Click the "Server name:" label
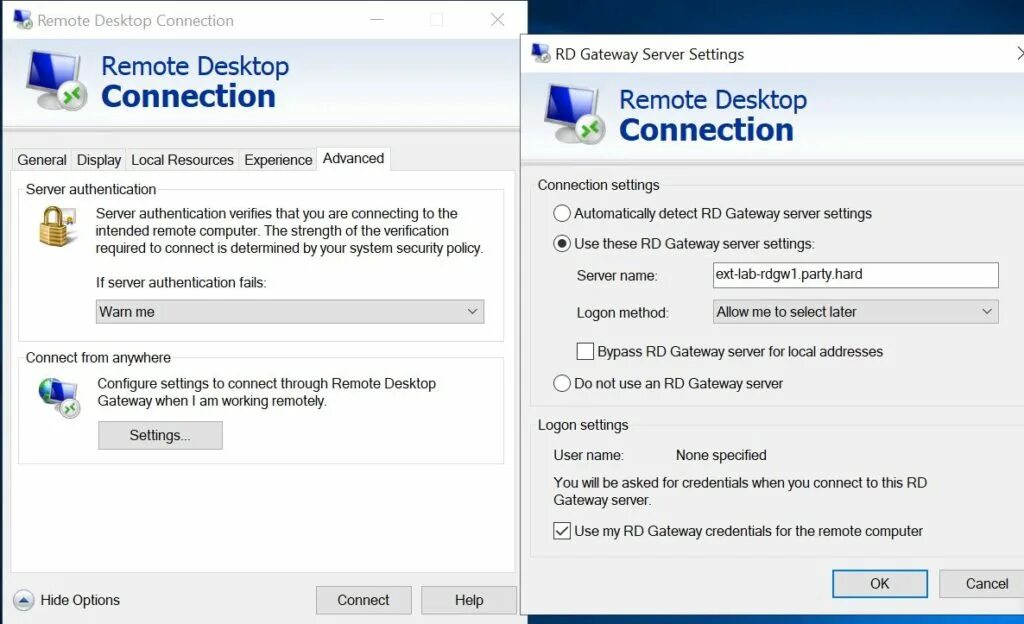The image size is (1024, 624). tap(617, 275)
